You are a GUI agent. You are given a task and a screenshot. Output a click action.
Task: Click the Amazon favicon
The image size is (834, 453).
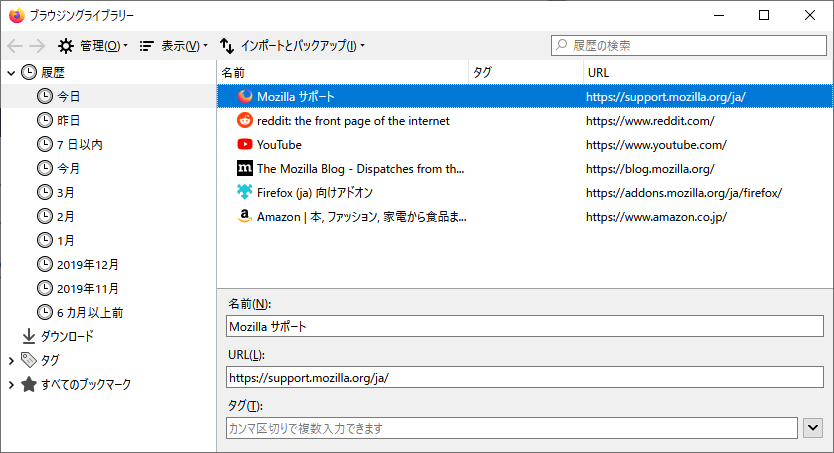[245, 216]
